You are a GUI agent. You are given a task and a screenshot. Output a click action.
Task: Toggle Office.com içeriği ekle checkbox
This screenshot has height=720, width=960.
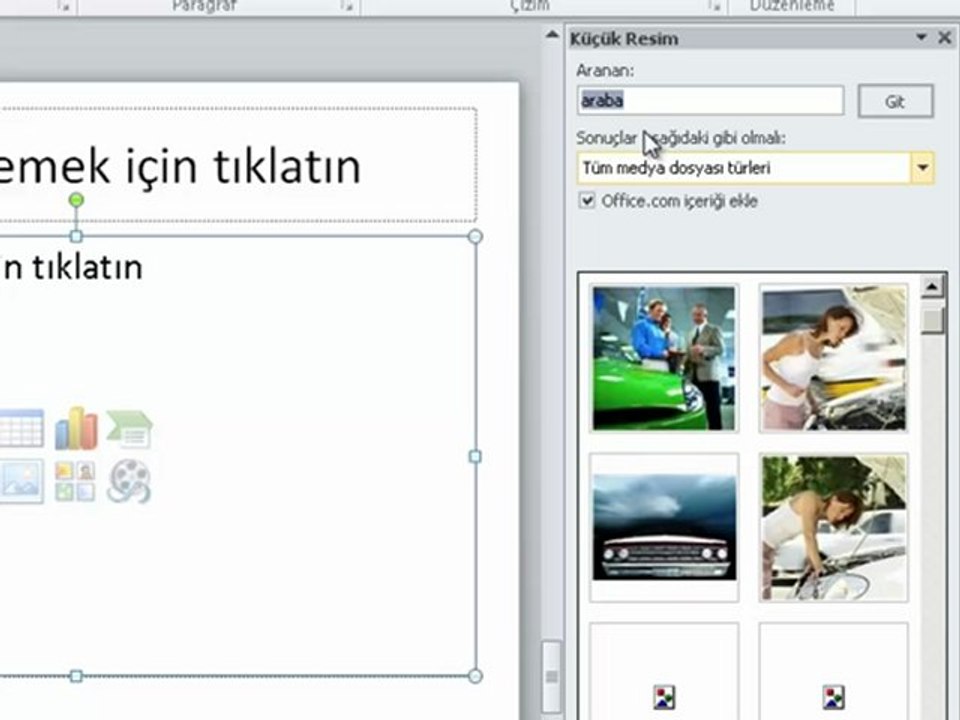[587, 201]
